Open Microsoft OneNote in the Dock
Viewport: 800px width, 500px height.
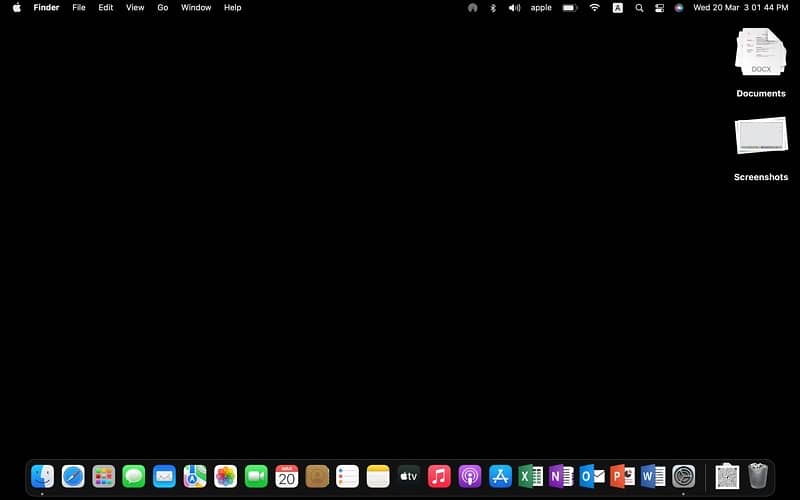pyautogui.click(x=561, y=476)
